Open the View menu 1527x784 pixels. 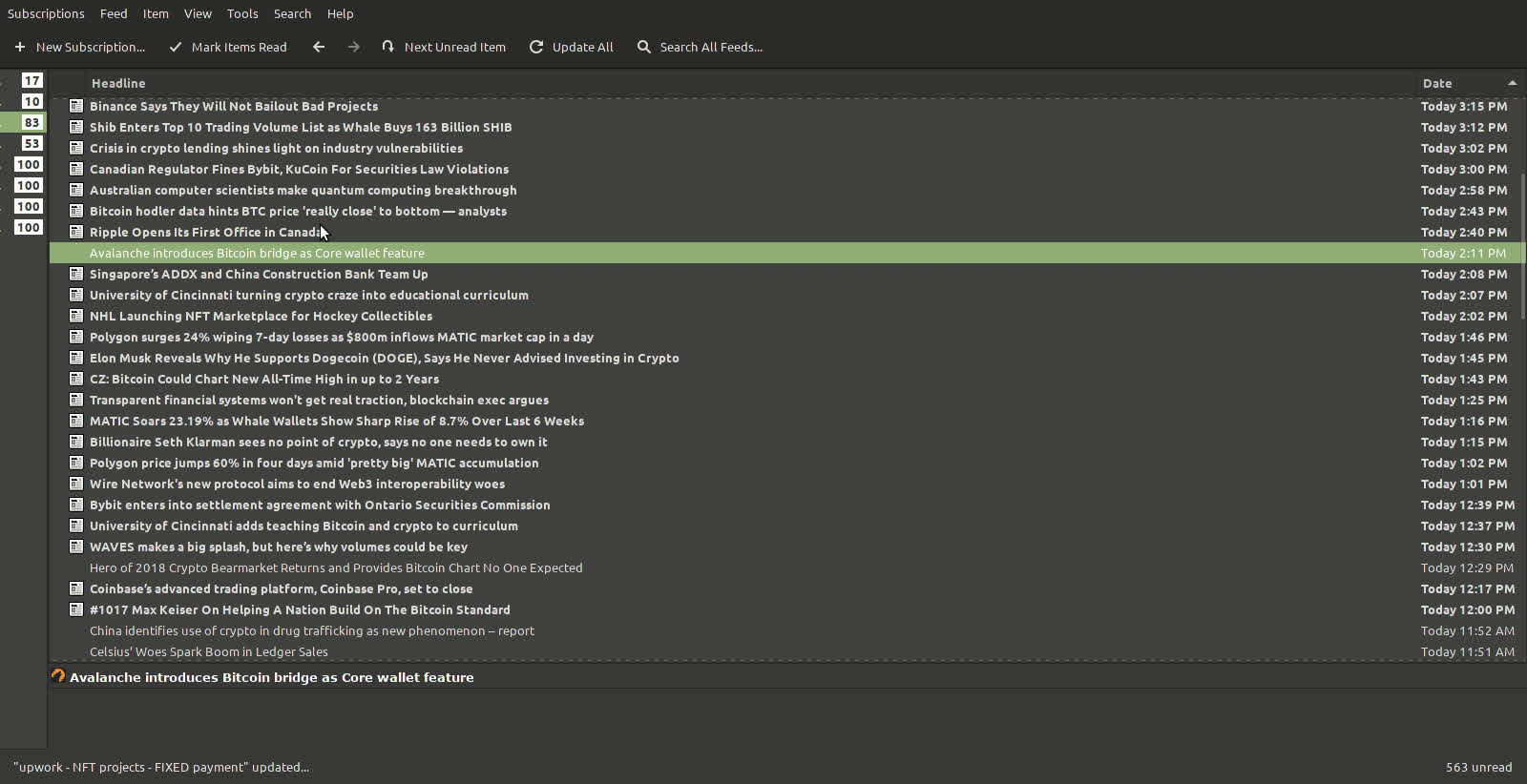(198, 13)
